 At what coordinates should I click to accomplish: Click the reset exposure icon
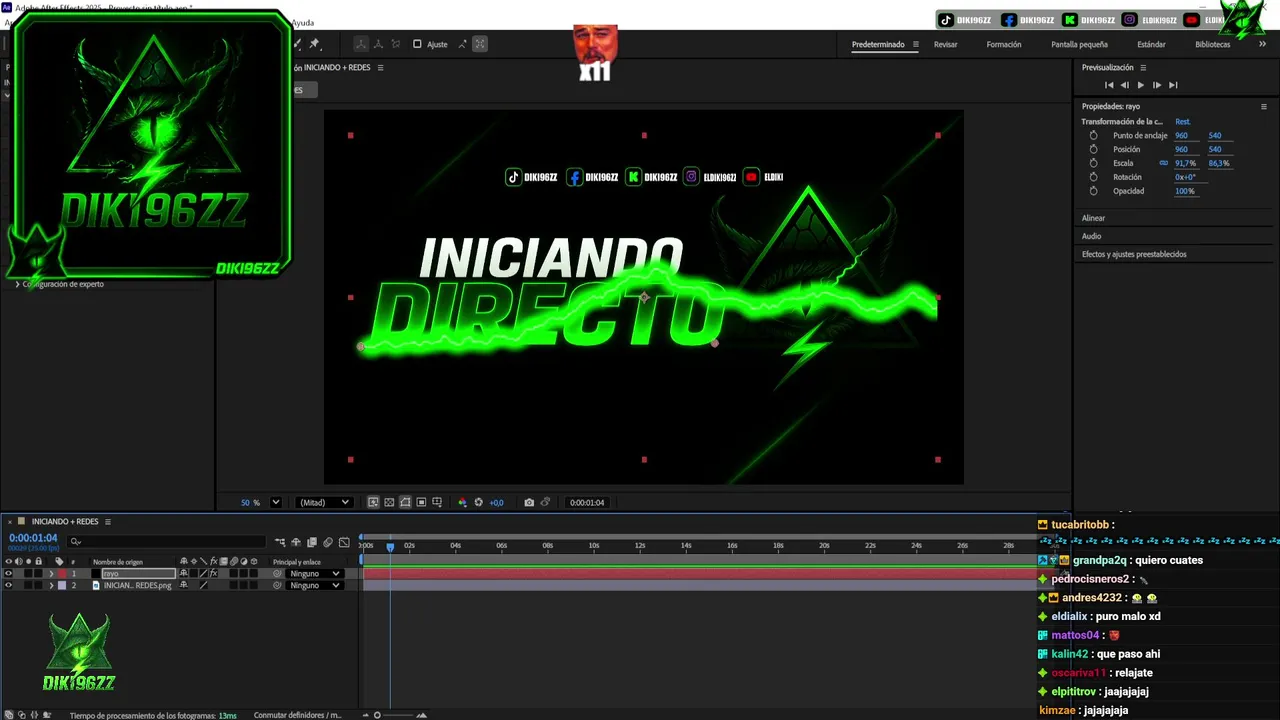pyautogui.click(x=478, y=502)
